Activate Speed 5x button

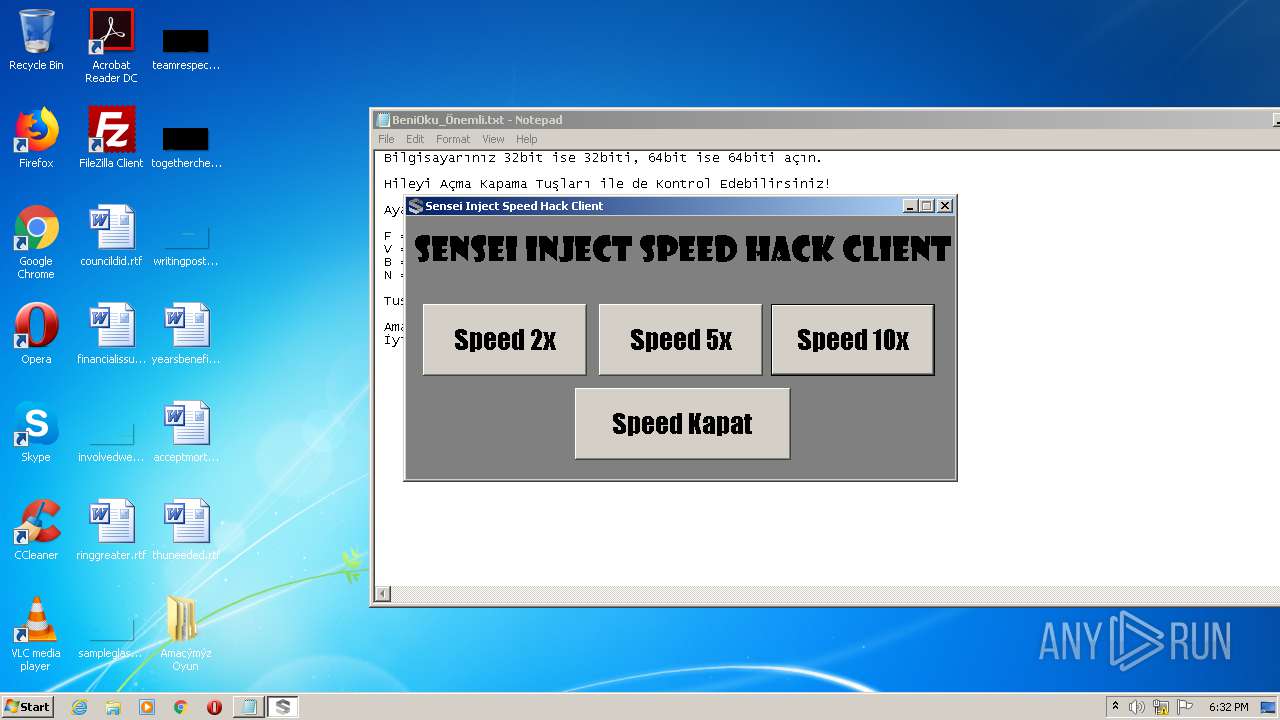click(x=680, y=340)
